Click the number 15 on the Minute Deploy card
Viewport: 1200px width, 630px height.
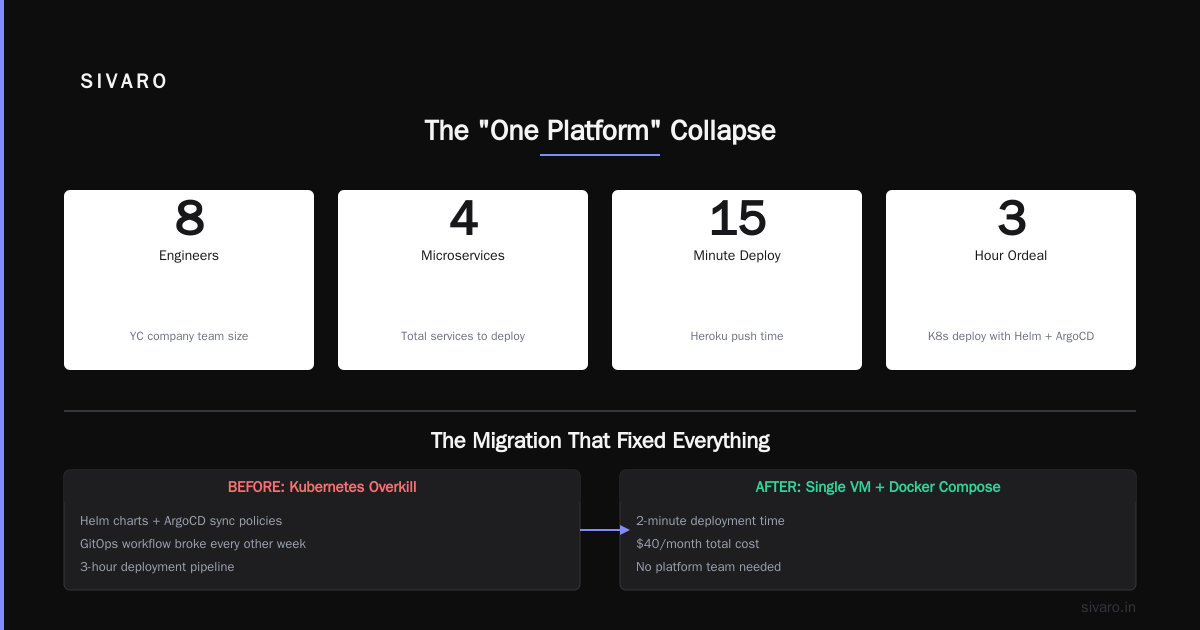click(x=737, y=218)
